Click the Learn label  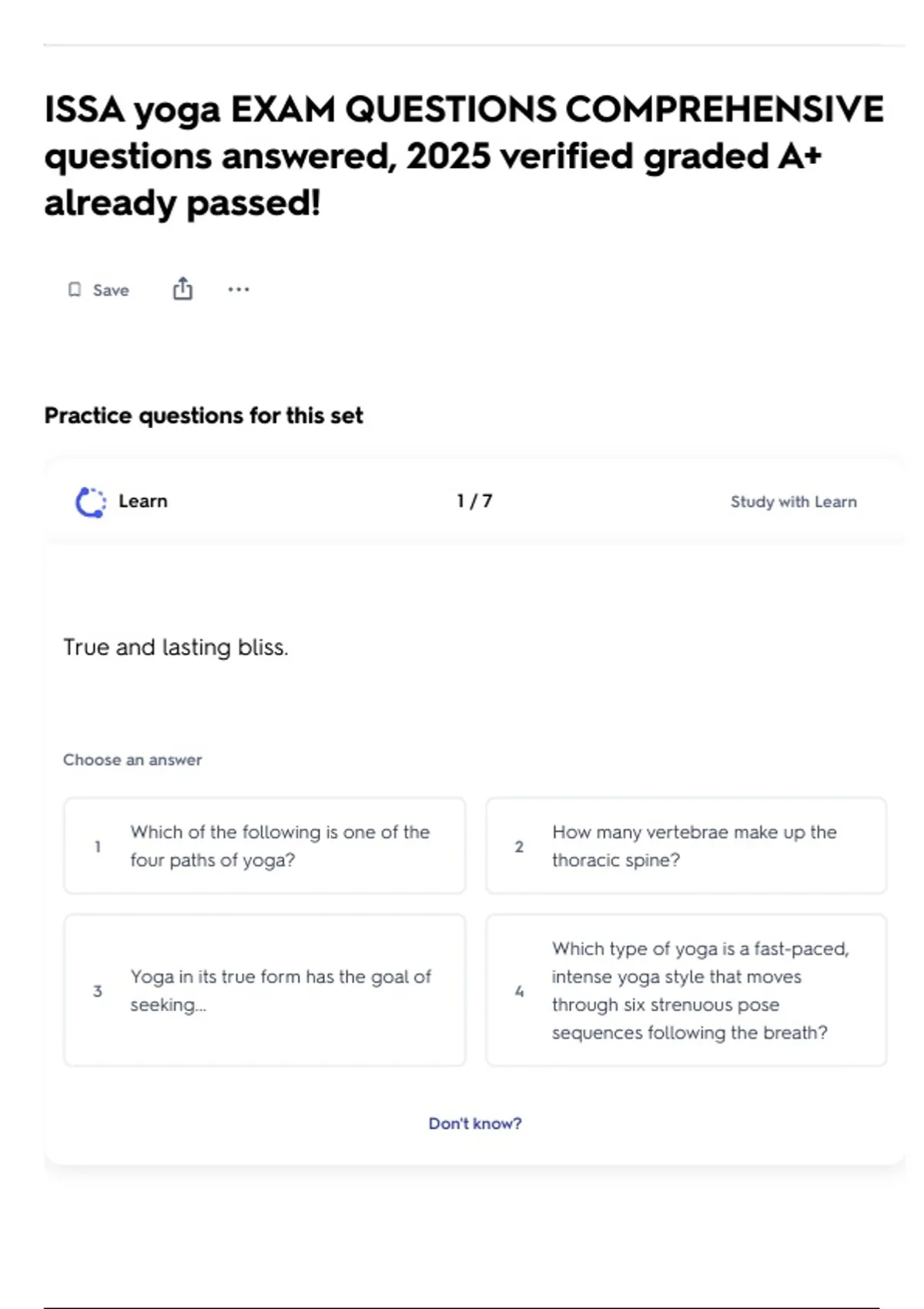coord(142,501)
